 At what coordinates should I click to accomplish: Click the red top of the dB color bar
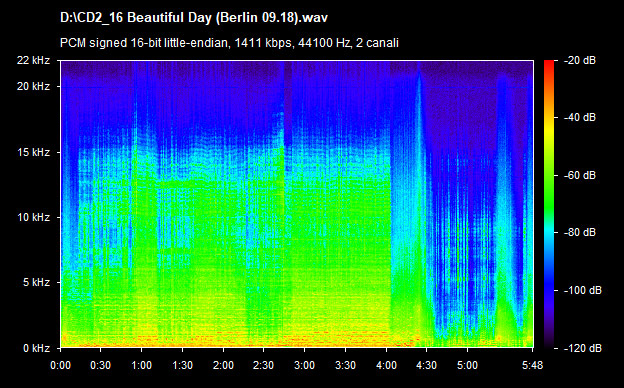(549, 66)
